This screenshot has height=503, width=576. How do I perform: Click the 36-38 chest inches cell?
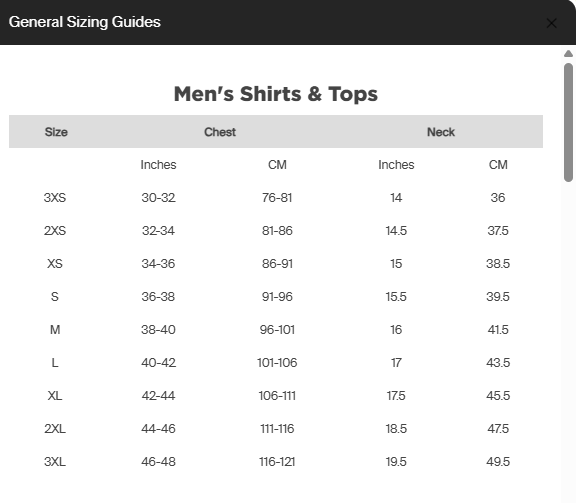pos(158,297)
